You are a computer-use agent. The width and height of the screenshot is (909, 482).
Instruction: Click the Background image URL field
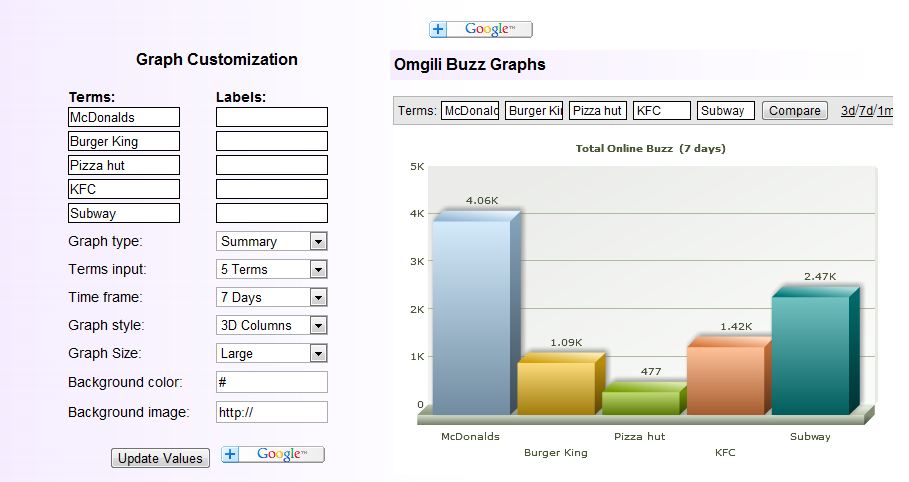tap(272, 412)
